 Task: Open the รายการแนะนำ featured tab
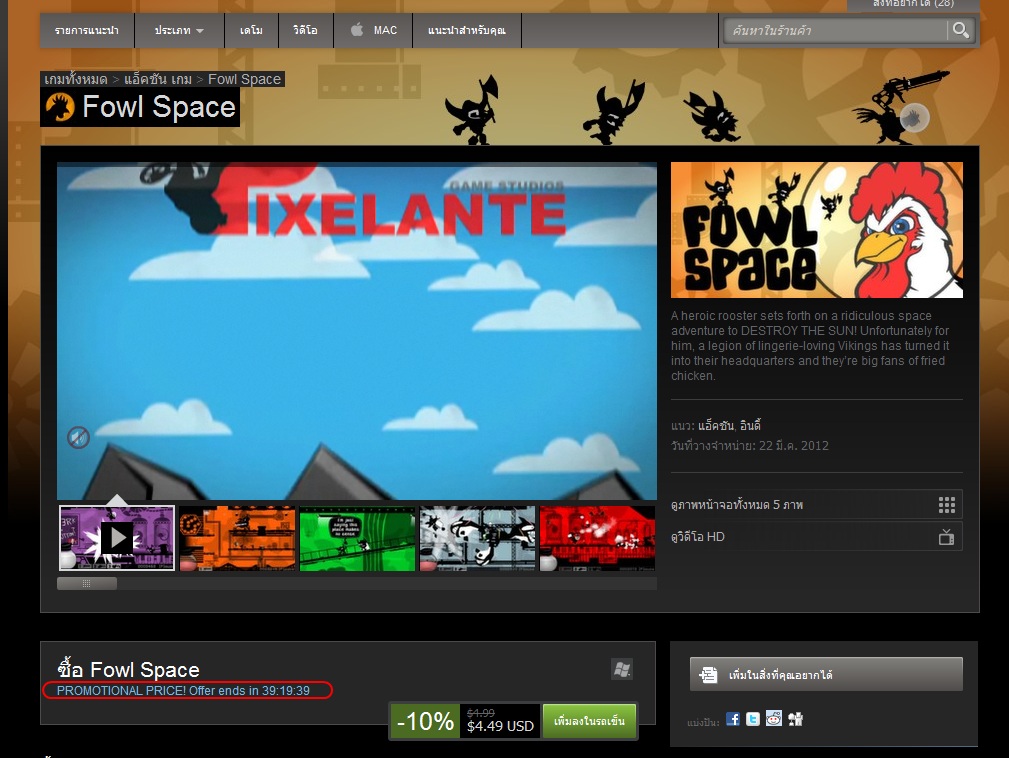coord(87,30)
